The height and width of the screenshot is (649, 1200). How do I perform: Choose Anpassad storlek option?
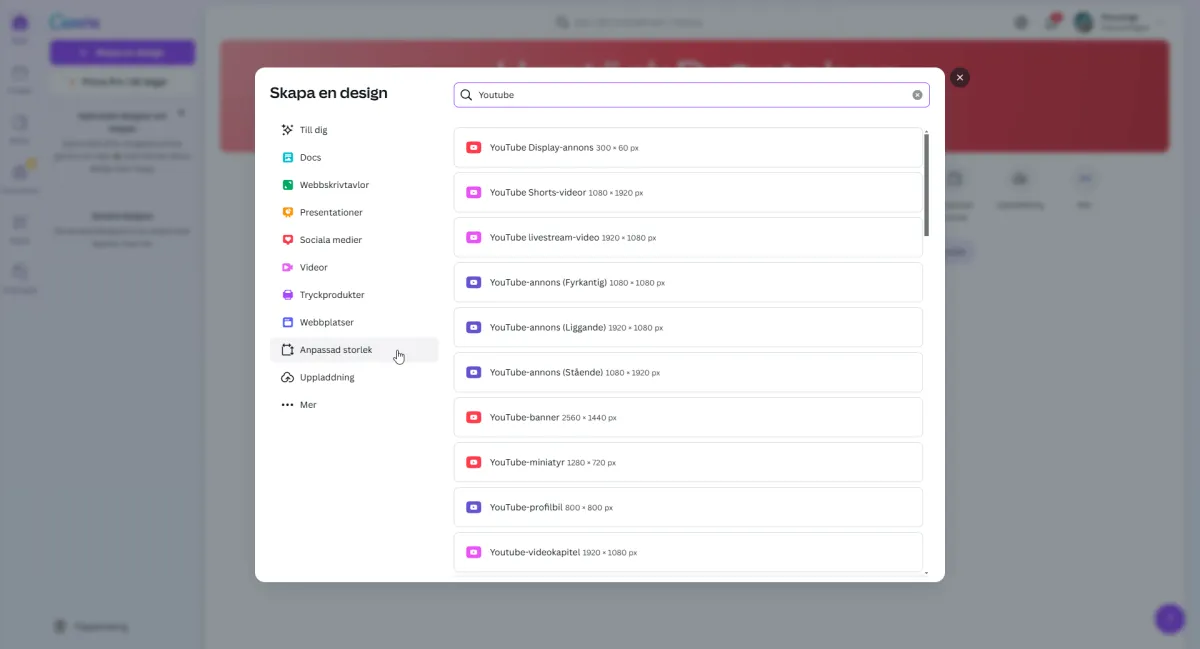pyautogui.click(x=354, y=350)
